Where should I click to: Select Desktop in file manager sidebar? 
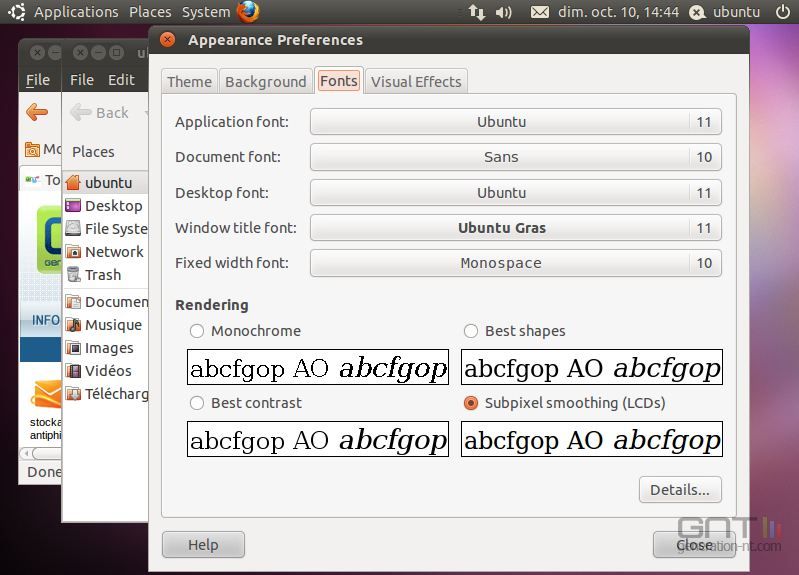pyautogui.click(x=105, y=206)
